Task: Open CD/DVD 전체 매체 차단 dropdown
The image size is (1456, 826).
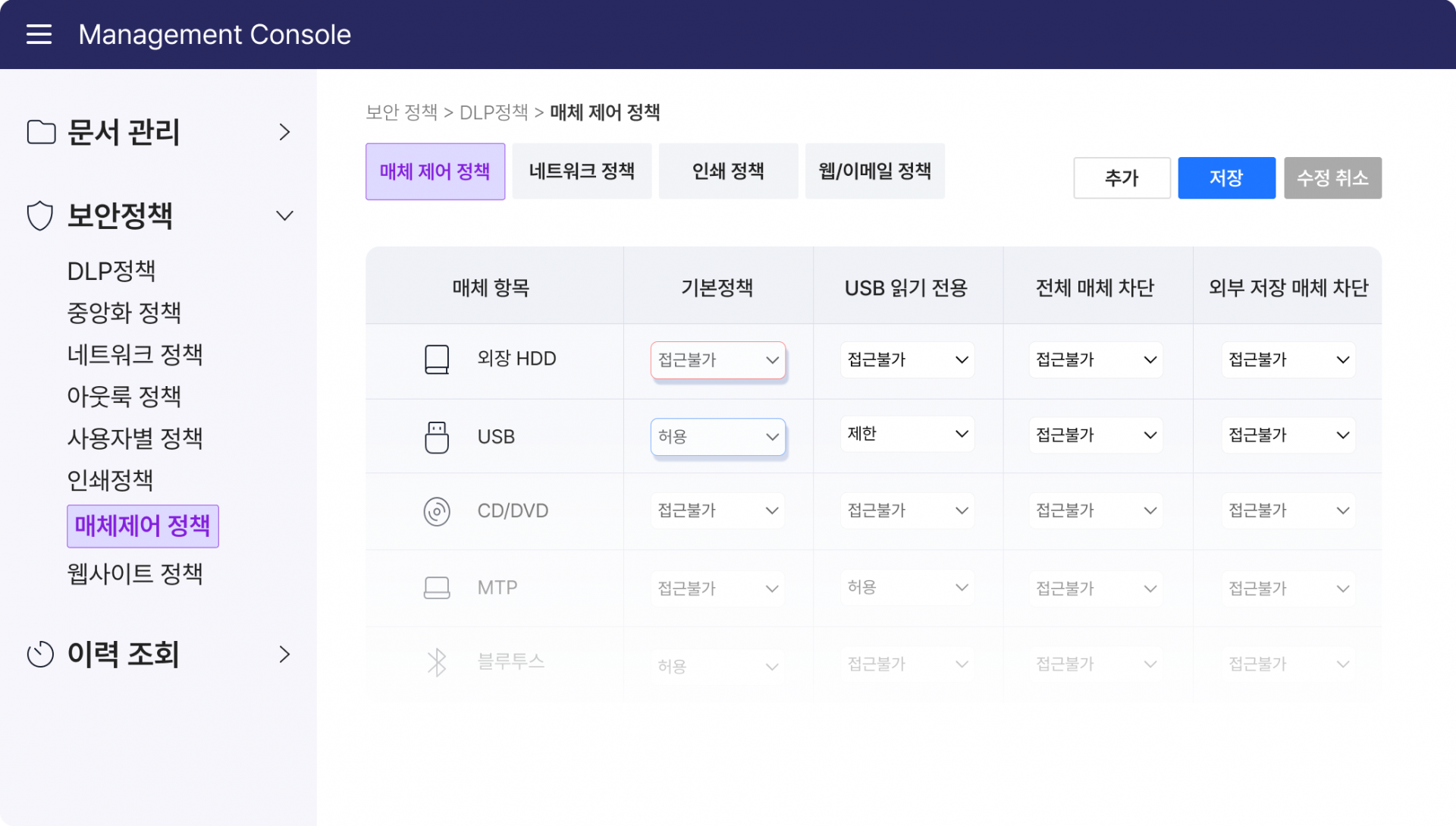Action: [1096, 510]
